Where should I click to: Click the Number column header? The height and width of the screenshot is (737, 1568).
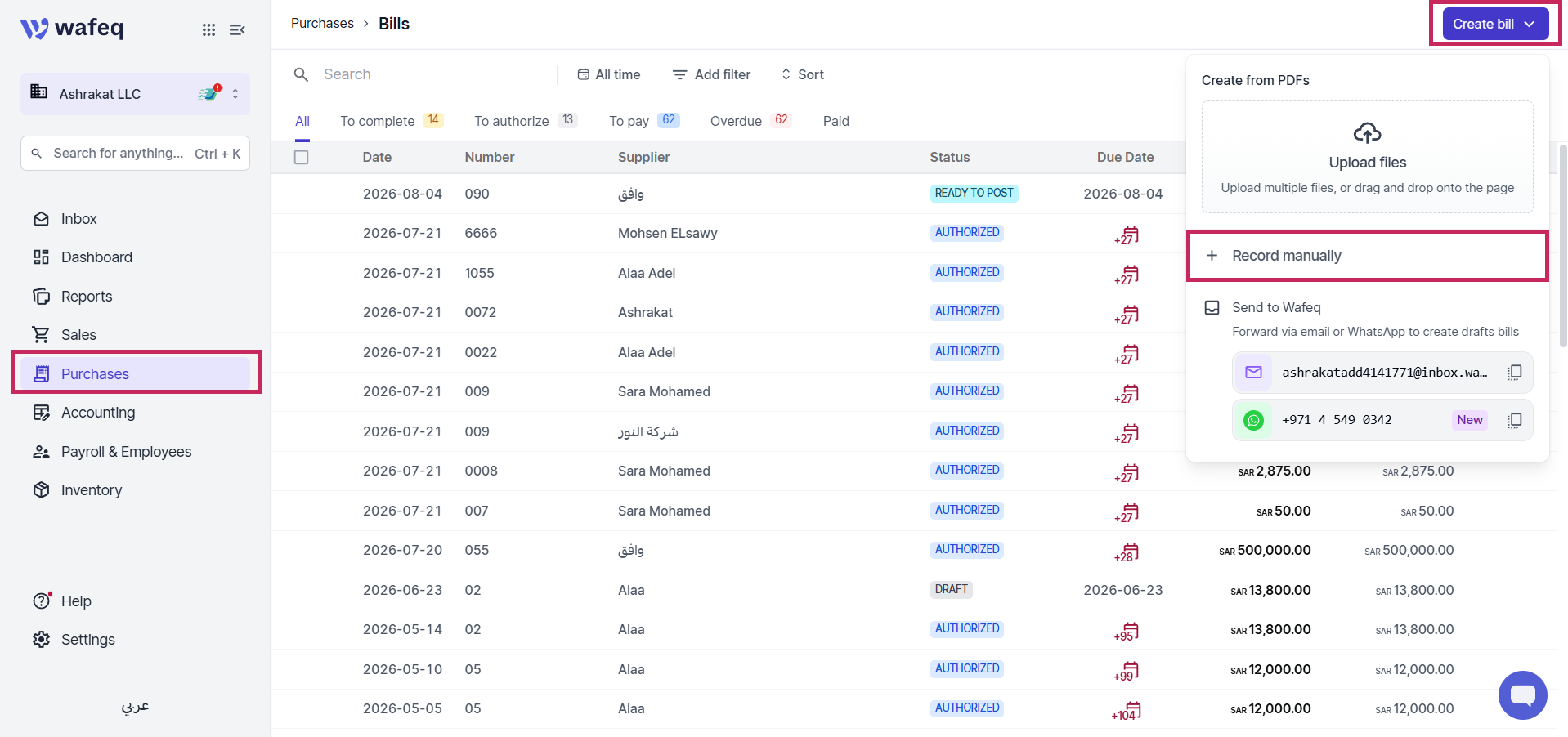click(x=489, y=157)
